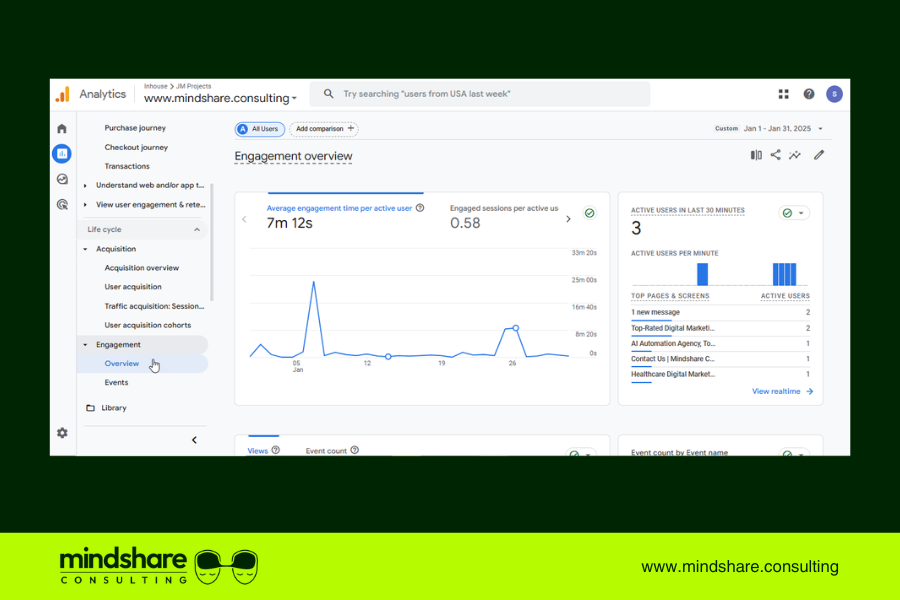
Task: Follow the View realtime link
Action: pyautogui.click(x=782, y=391)
